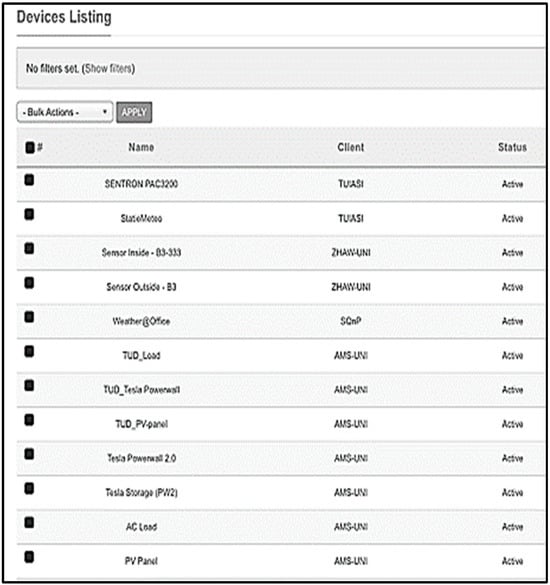Toggle the select-all checkbox in header

29,147
